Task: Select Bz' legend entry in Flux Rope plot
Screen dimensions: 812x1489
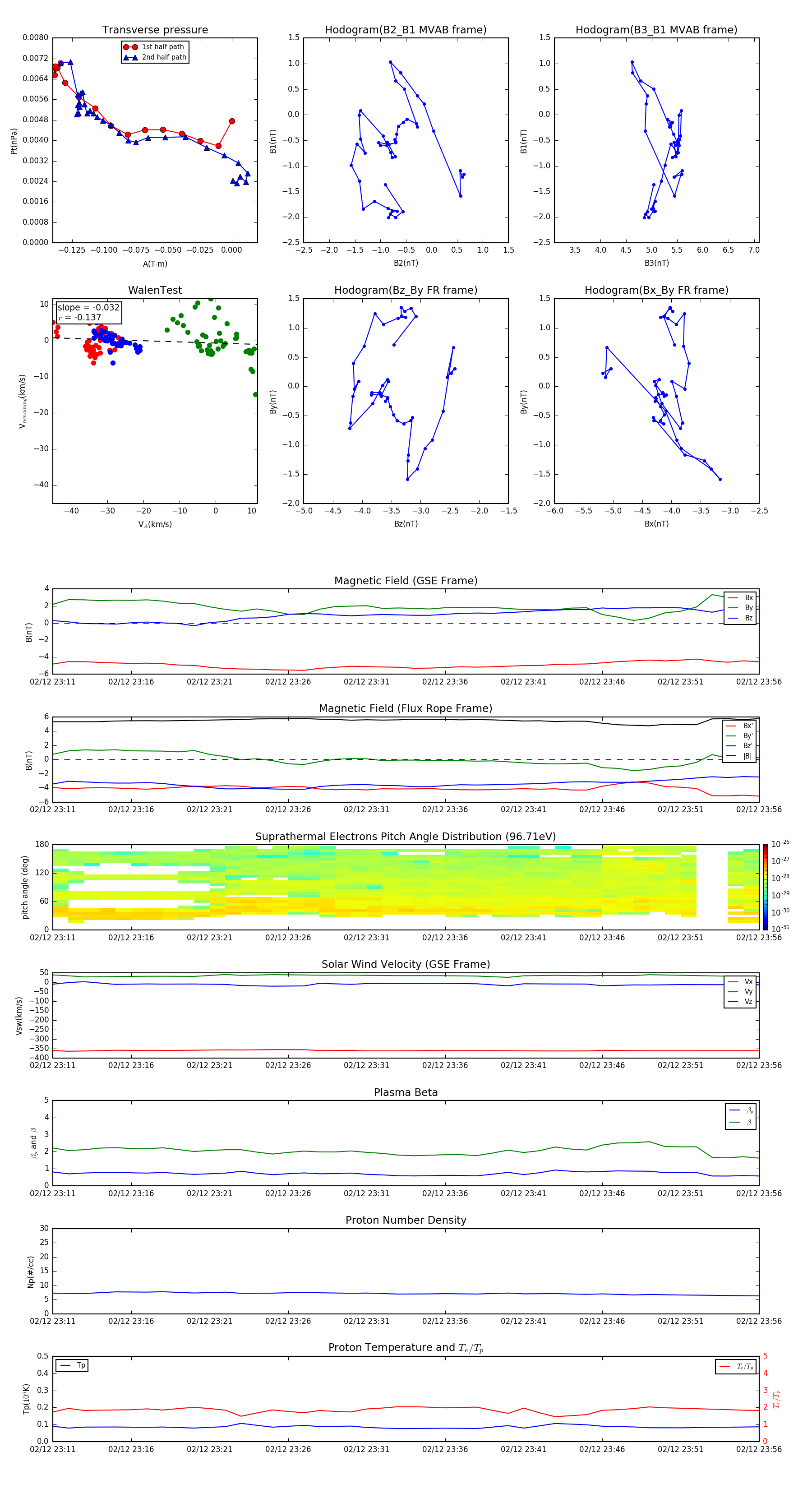Action: 740,746
